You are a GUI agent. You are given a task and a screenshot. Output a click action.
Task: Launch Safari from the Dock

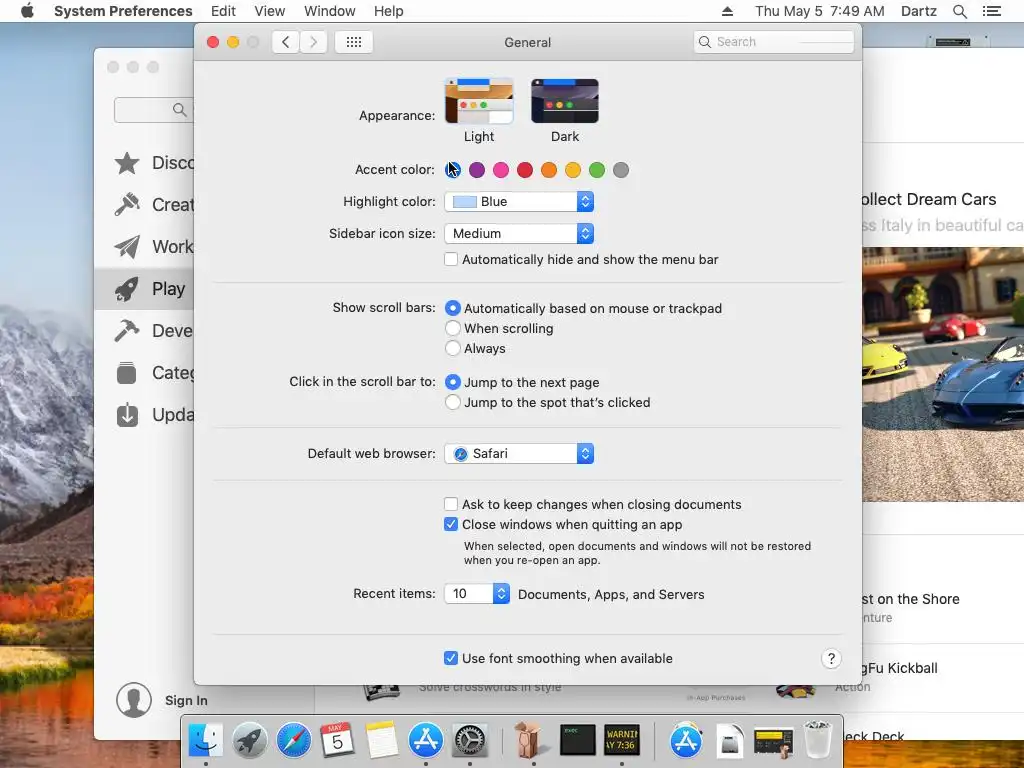coord(293,740)
